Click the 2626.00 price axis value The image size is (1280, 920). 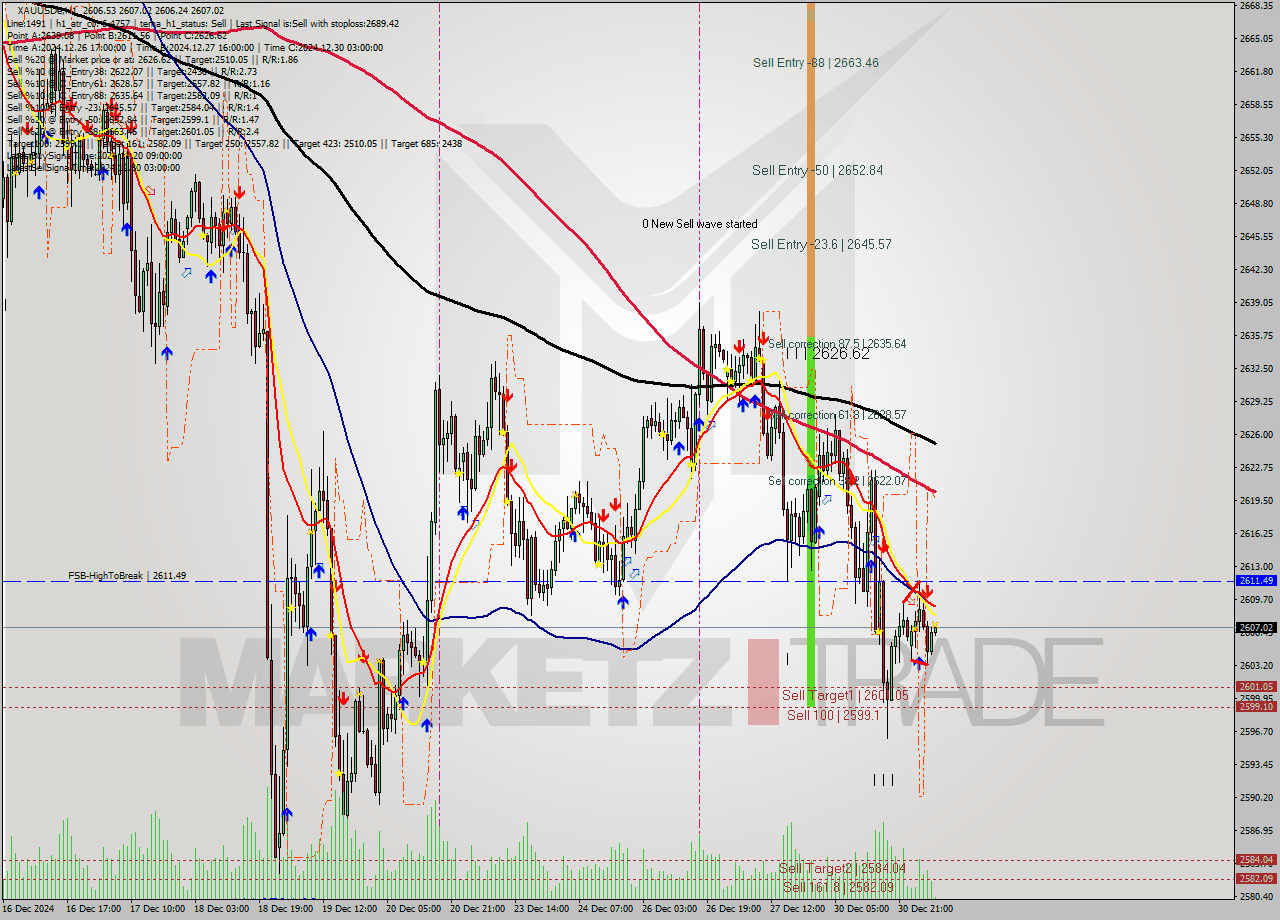[1255, 434]
